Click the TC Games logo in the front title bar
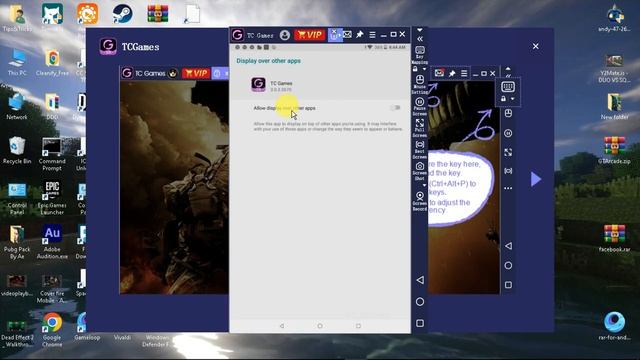Viewport: 640px width, 360px height. [238, 35]
